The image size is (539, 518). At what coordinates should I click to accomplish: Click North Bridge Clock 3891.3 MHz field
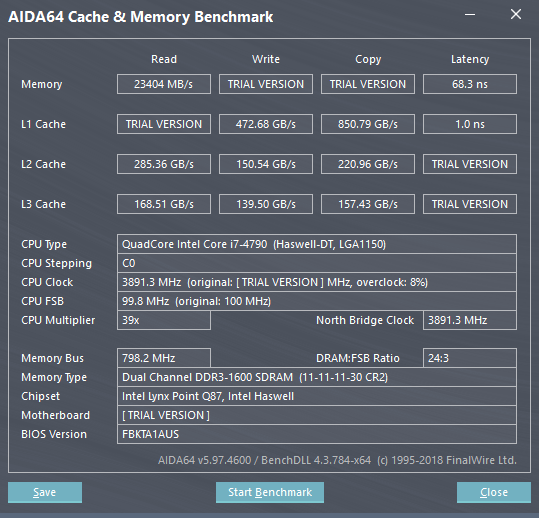[470, 320]
